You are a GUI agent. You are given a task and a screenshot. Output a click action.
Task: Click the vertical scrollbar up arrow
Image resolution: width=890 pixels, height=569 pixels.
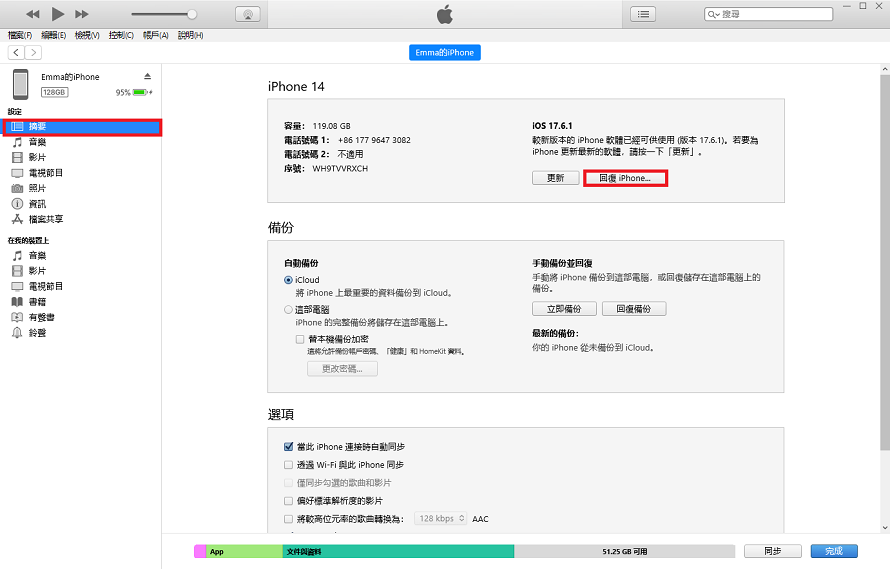click(x=885, y=69)
